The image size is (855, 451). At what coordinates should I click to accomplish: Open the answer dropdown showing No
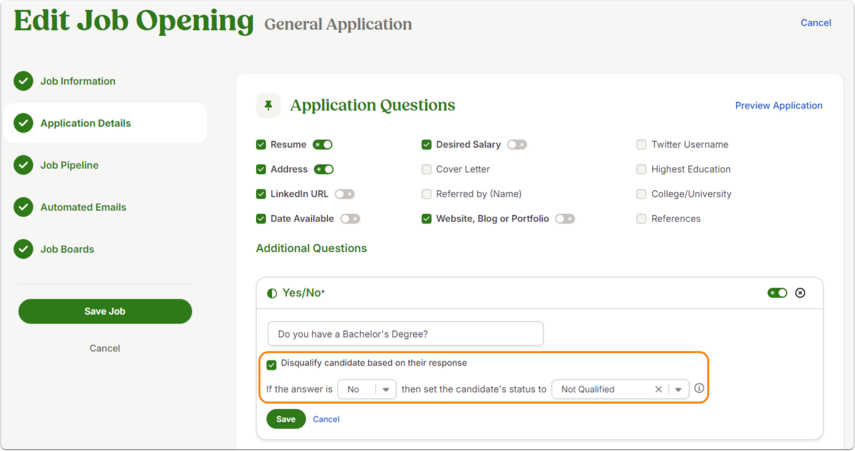(x=367, y=389)
